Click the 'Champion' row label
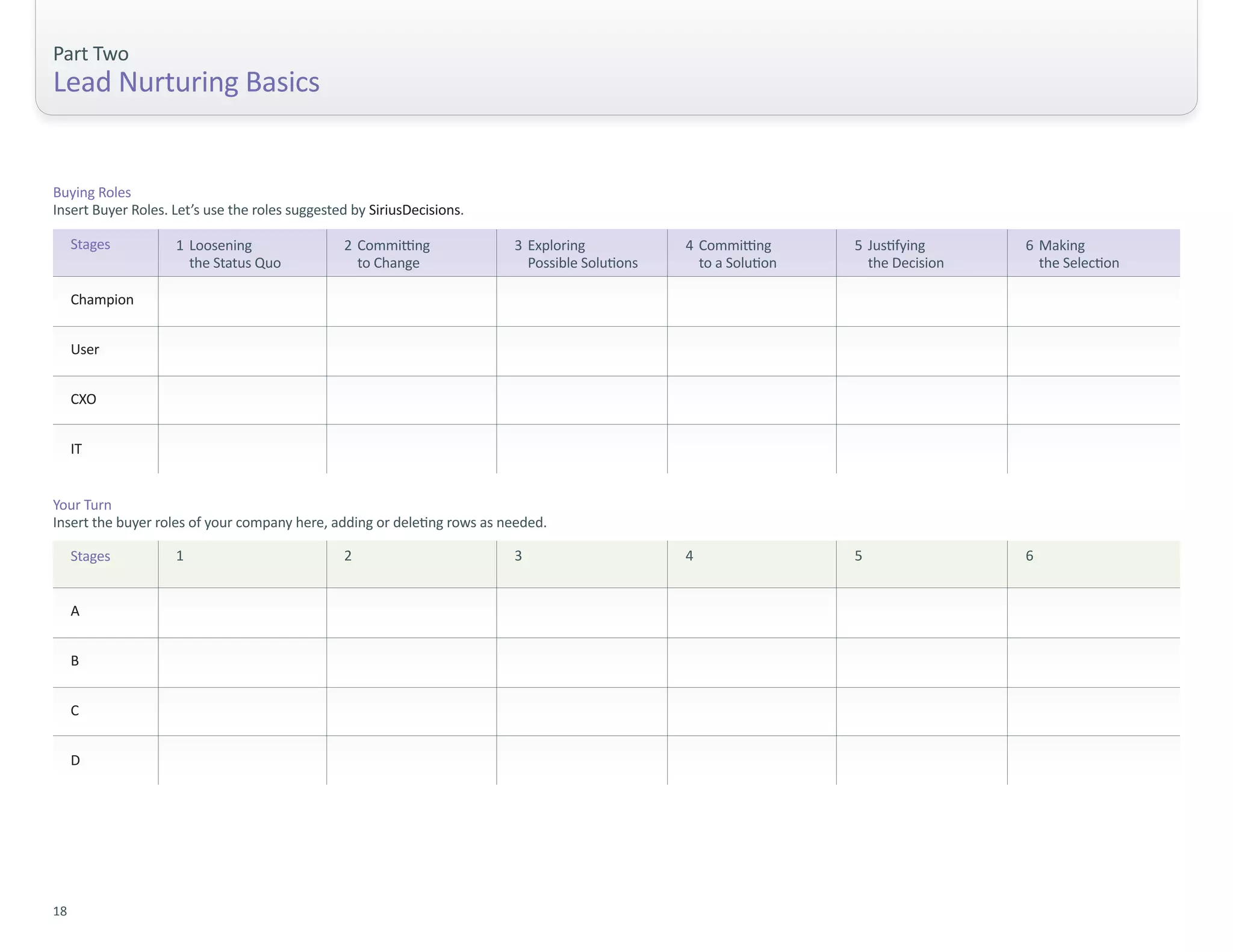This screenshot has height=952, width=1233. click(x=102, y=300)
